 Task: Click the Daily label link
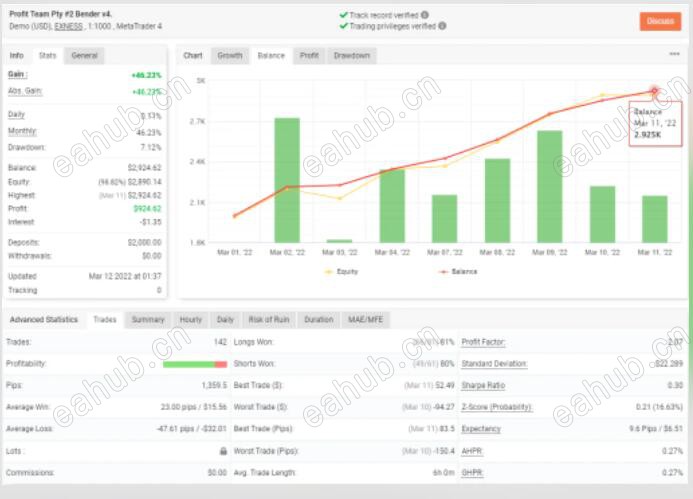coord(16,114)
